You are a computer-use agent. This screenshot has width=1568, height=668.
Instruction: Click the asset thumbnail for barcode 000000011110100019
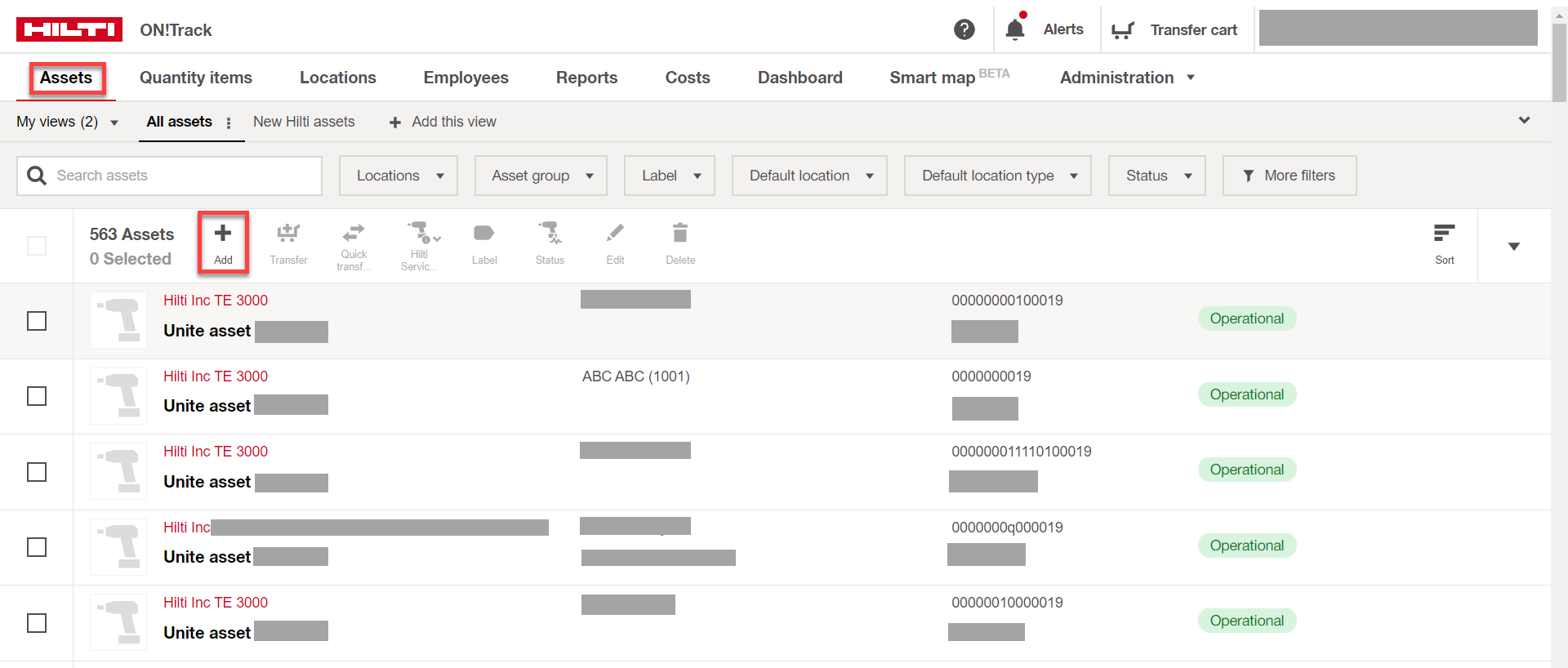pyautogui.click(x=118, y=471)
